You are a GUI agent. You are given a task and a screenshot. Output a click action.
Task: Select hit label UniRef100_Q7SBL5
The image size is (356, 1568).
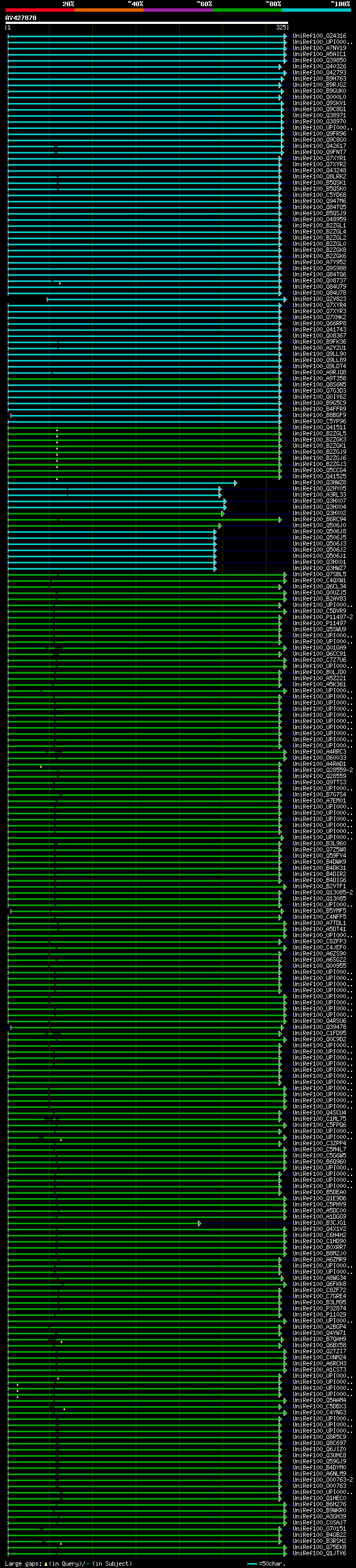pos(319,574)
